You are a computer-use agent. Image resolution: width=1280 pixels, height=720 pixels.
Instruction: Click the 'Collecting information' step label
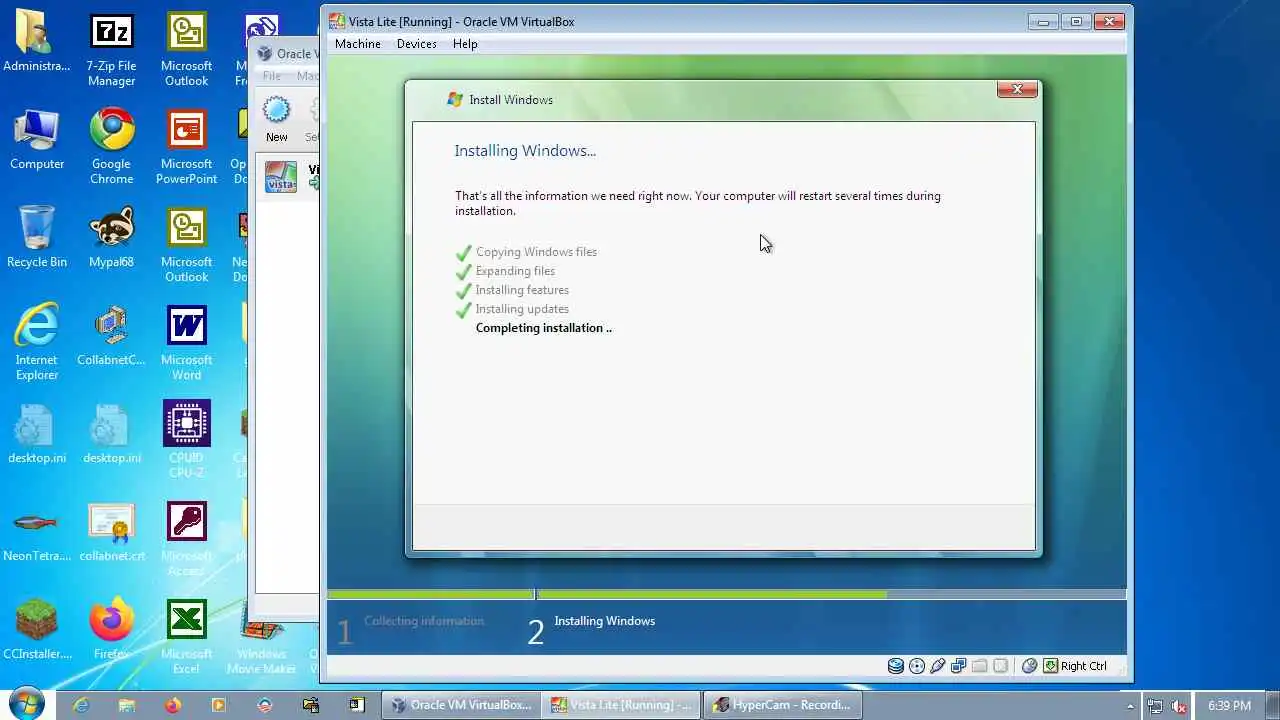pyautogui.click(x=424, y=621)
